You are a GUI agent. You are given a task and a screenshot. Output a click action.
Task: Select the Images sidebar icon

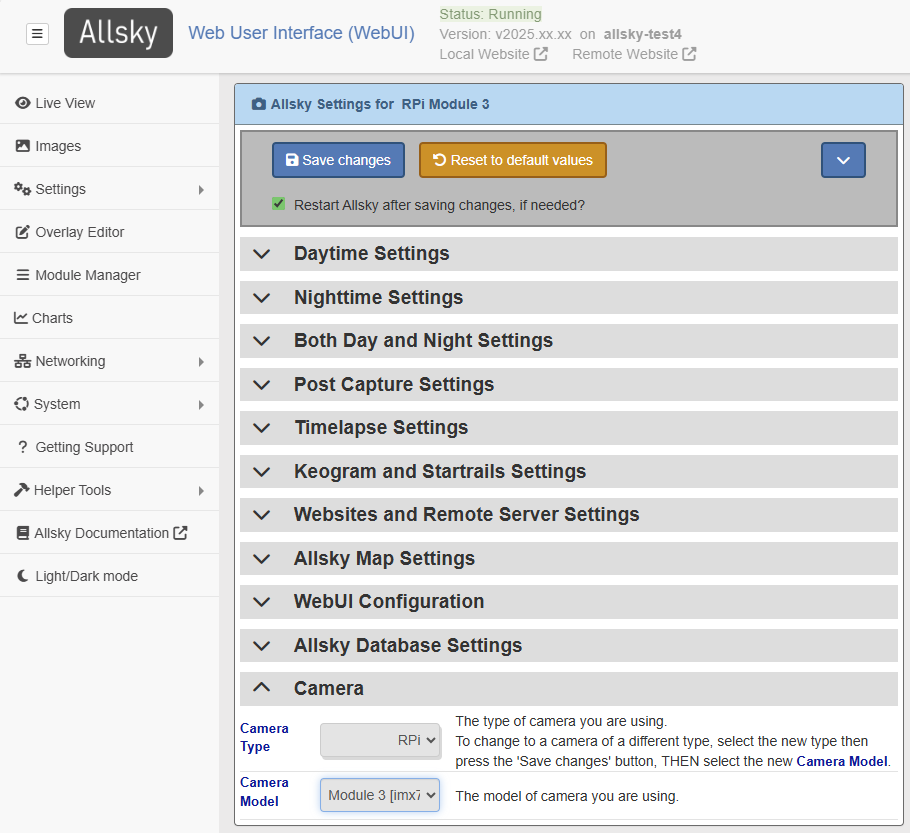click(60, 145)
